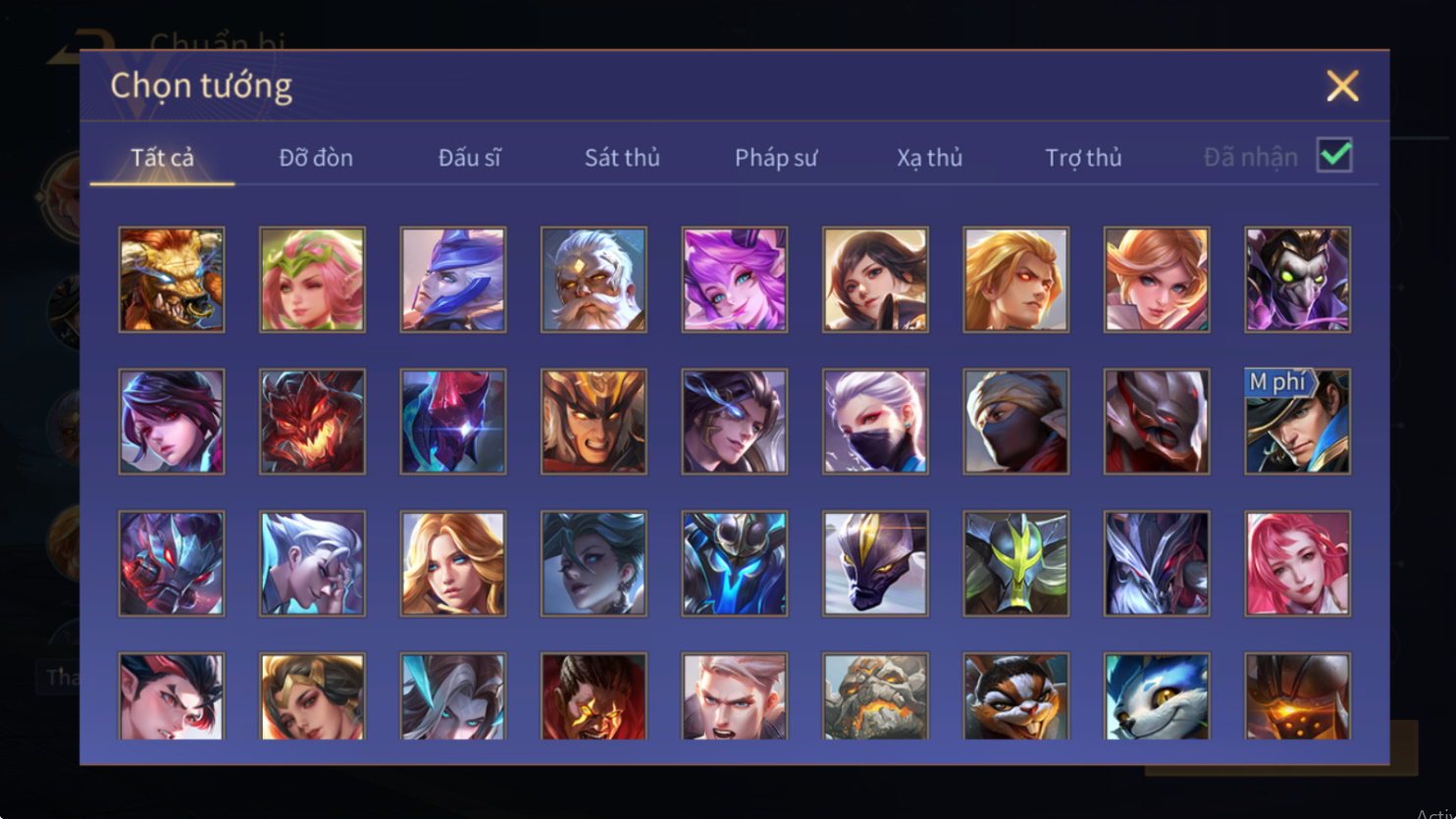This screenshot has height=819, width=1456.
Task: Close the Chọn tướng dialog
Action: tap(1342, 86)
